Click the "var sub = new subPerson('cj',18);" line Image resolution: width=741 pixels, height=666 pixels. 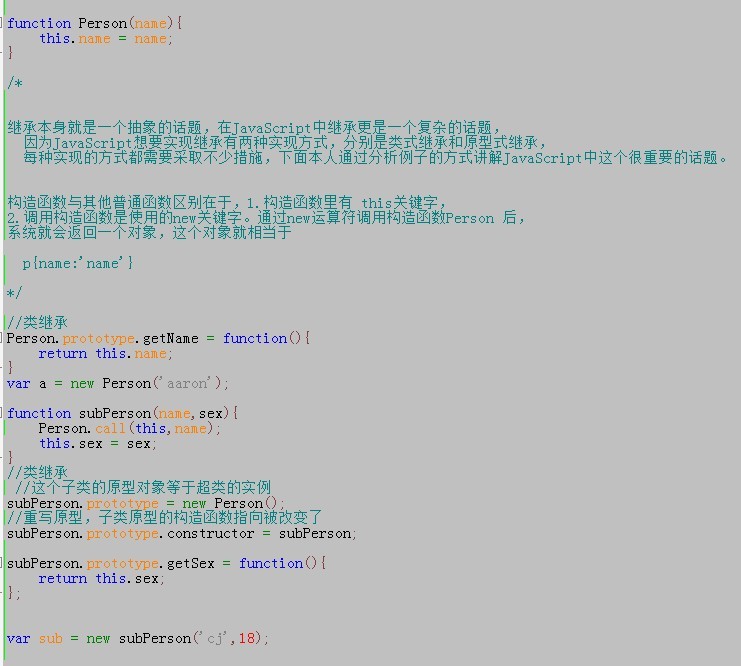coord(138,638)
